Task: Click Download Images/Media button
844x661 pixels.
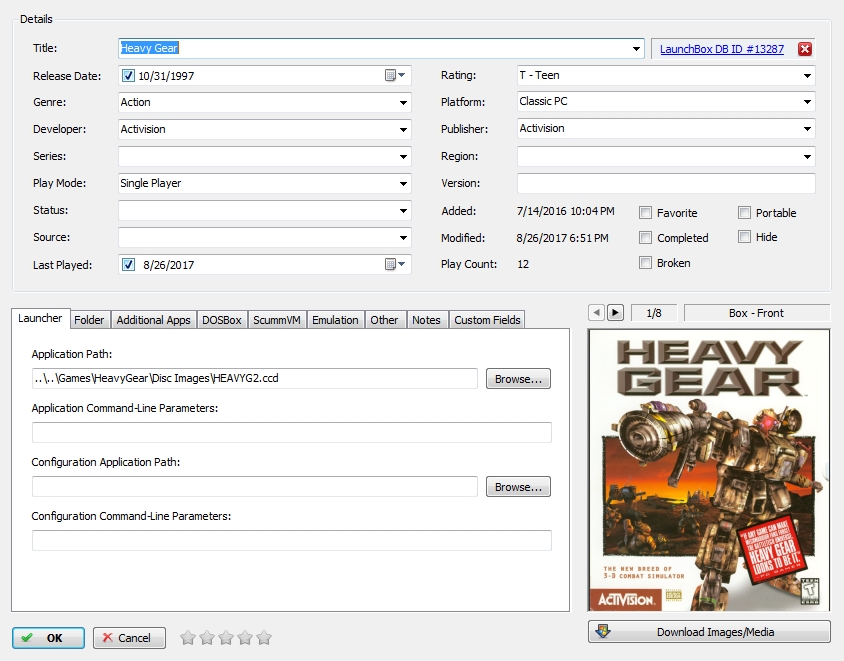Action: click(x=709, y=632)
